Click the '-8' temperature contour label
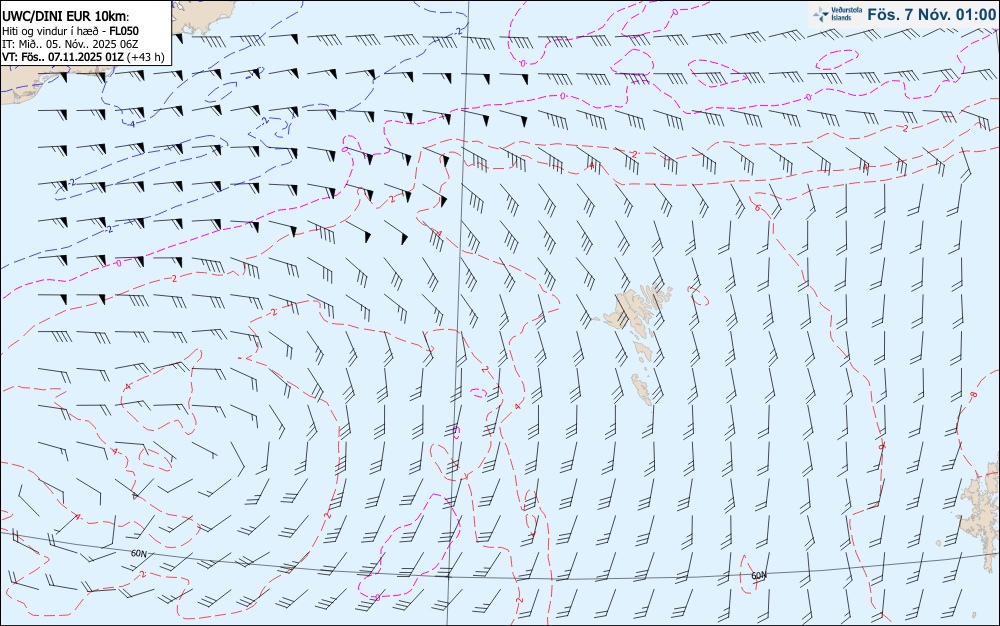 972,396
